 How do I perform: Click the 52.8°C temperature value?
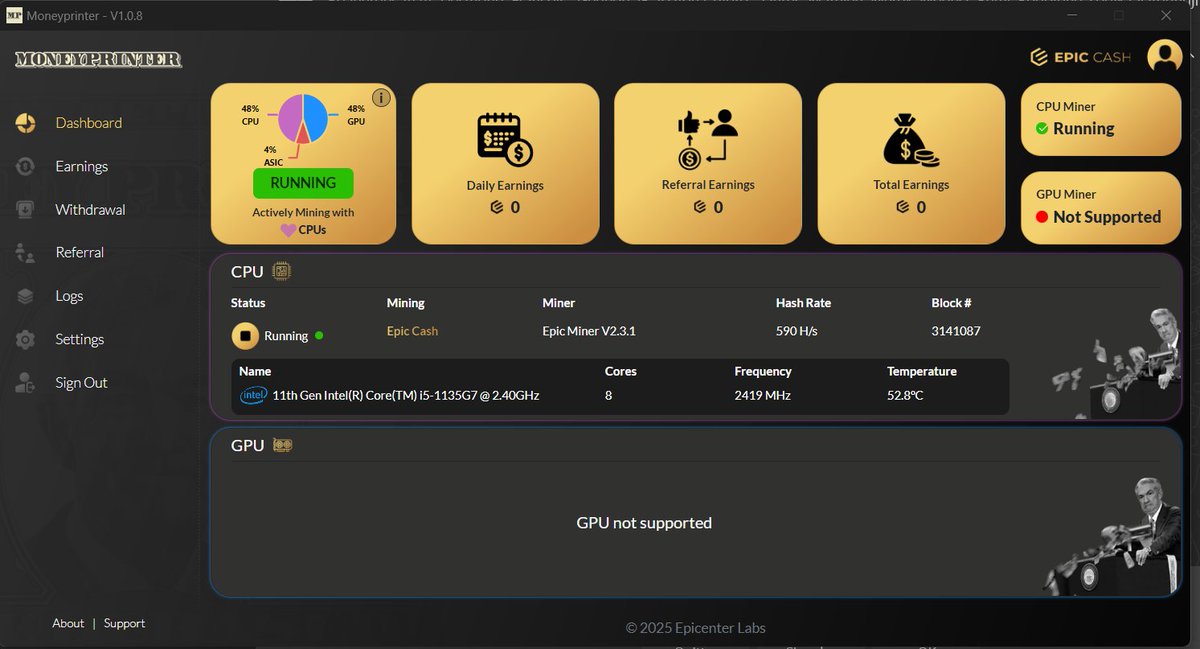point(905,395)
